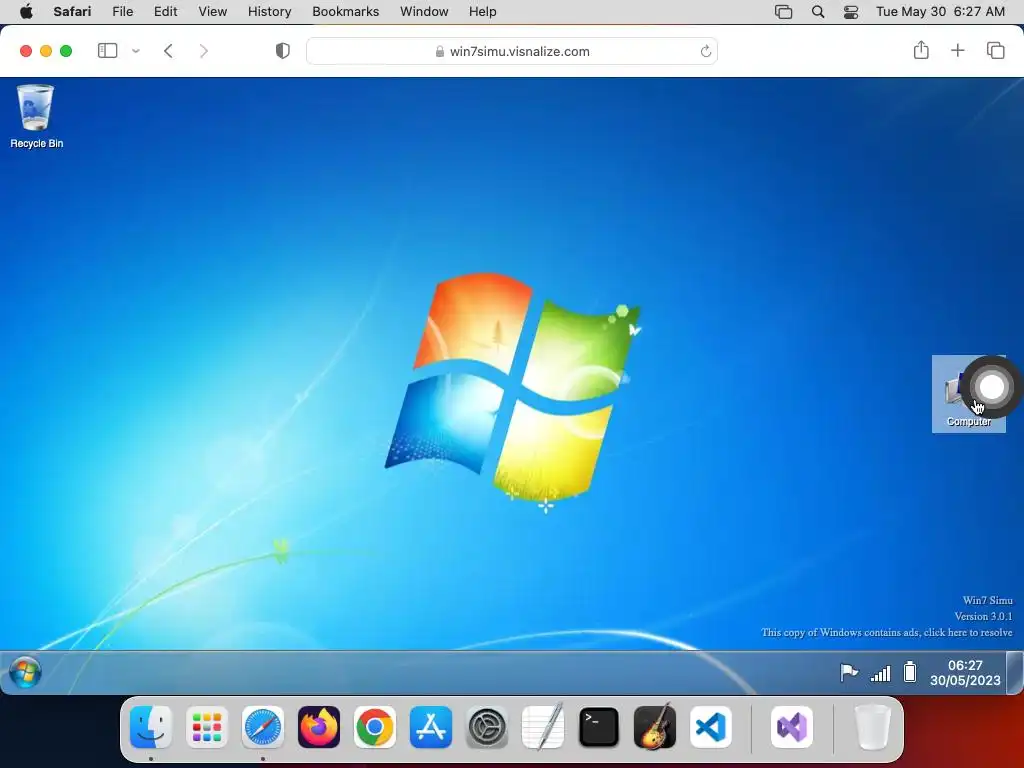Open System Settings from the Dock
The image size is (1024, 768).
(x=487, y=727)
